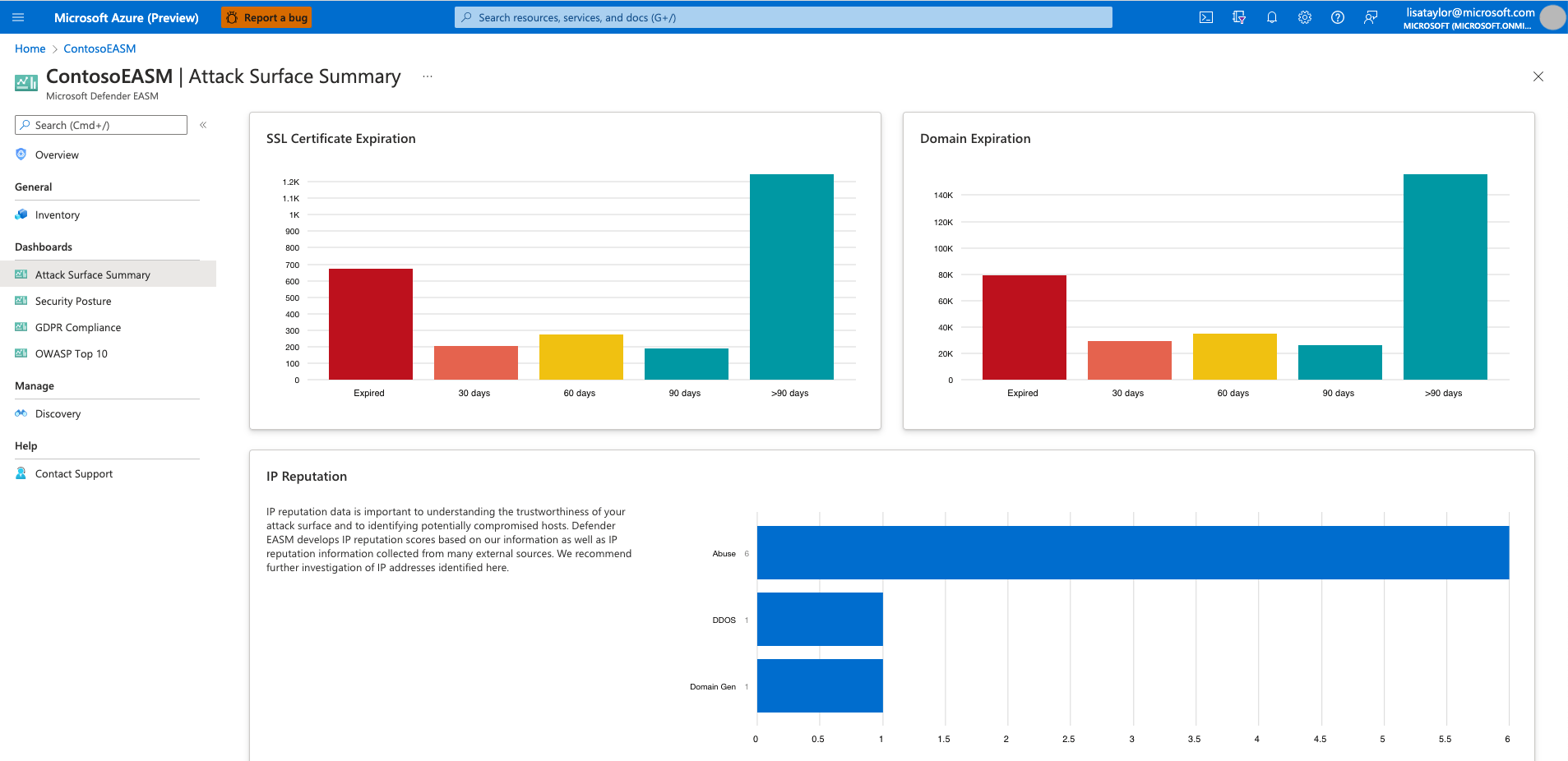Image resolution: width=1568 pixels, height=761 pixels.
Task: Click the GDPR Compliance dashboard icon
Action: click(21, 327)
